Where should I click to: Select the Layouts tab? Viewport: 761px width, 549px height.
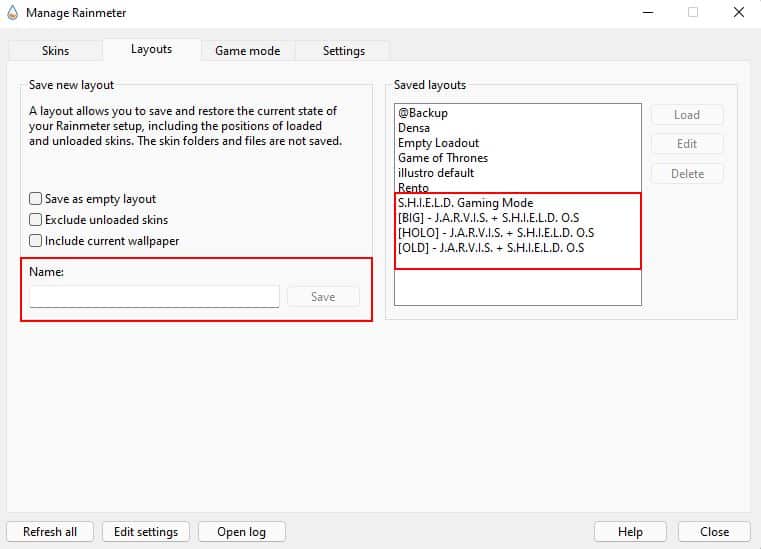pos(151,49)
